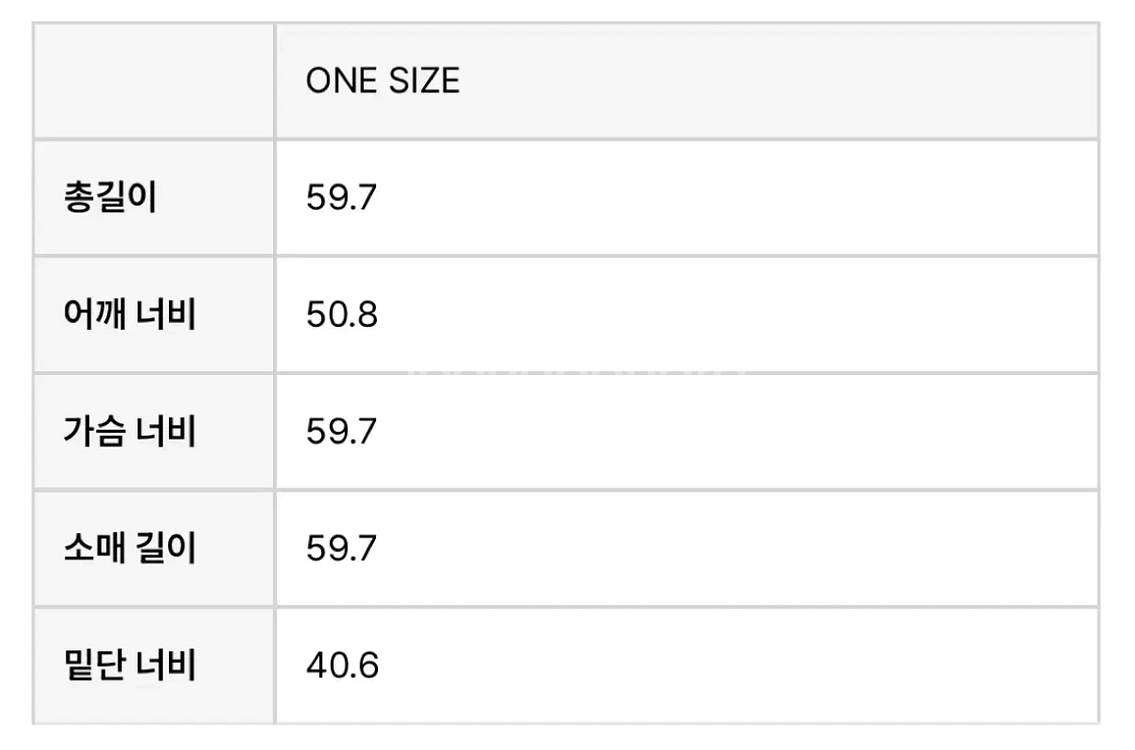The width and height of the screenshot is (1135, 750).
Task: Select the 59.7 value for 총길이
Action: click(x=342, y=198)
